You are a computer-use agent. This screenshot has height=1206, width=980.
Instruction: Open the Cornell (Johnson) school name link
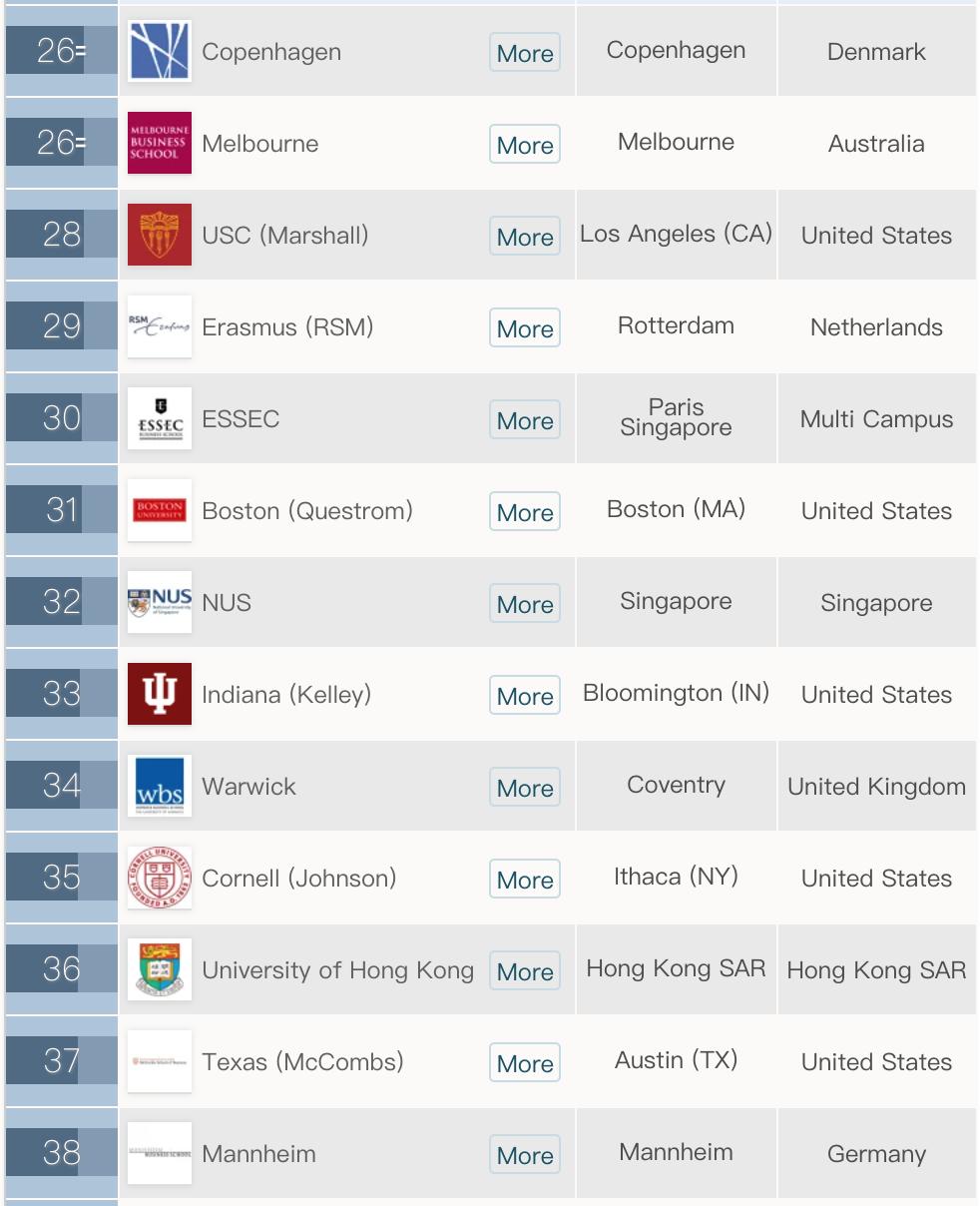pyautogui.click(x=298, y=878)
